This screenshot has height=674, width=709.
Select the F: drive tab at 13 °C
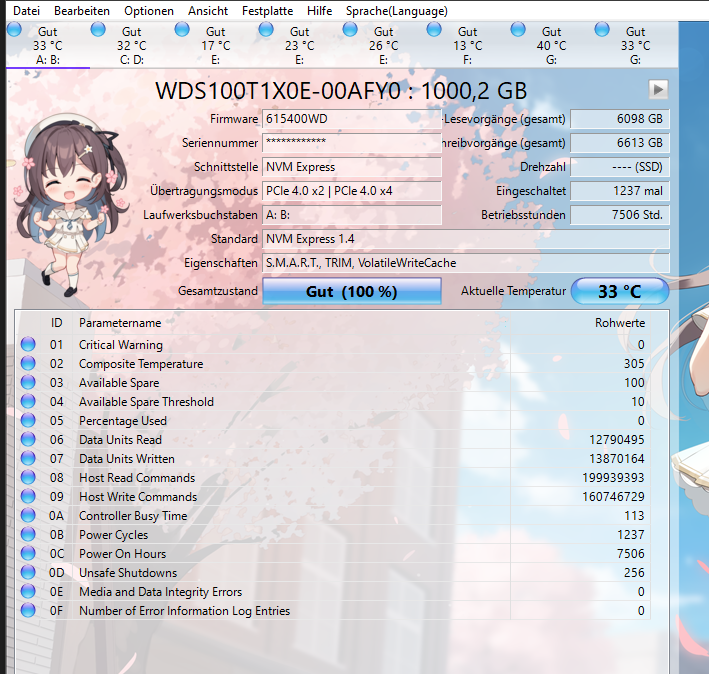point(468,45)
